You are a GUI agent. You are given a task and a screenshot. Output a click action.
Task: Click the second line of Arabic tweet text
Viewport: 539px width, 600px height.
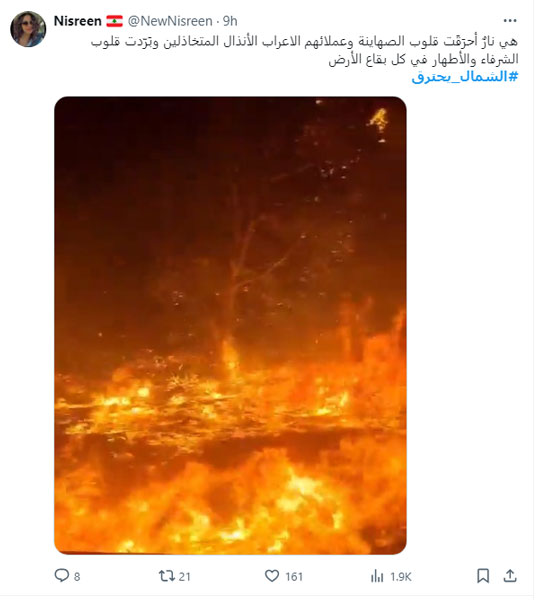coord(423,59)
